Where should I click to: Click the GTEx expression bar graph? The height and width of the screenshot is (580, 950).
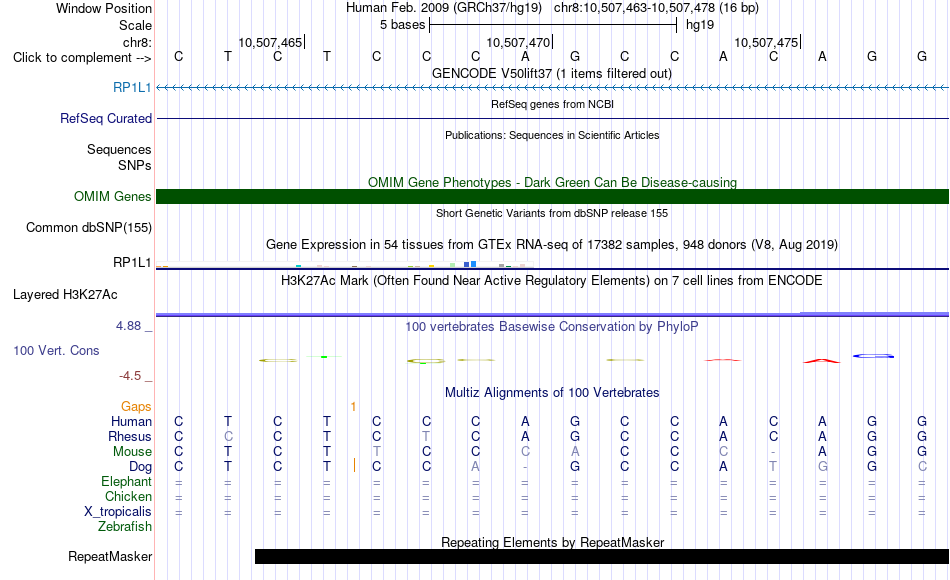click(x=345, y=265)
